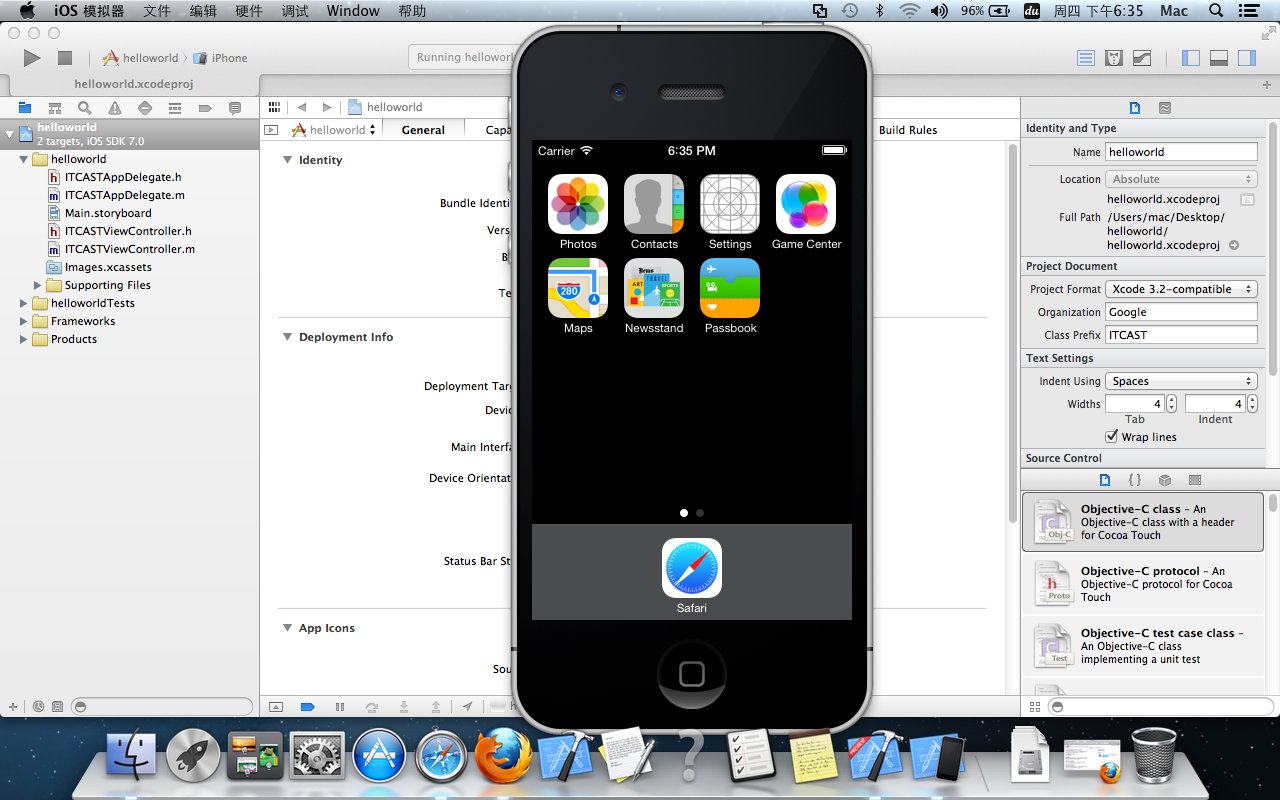
Task: Open Game Center in the simulator
Action: tap(806, 205)
